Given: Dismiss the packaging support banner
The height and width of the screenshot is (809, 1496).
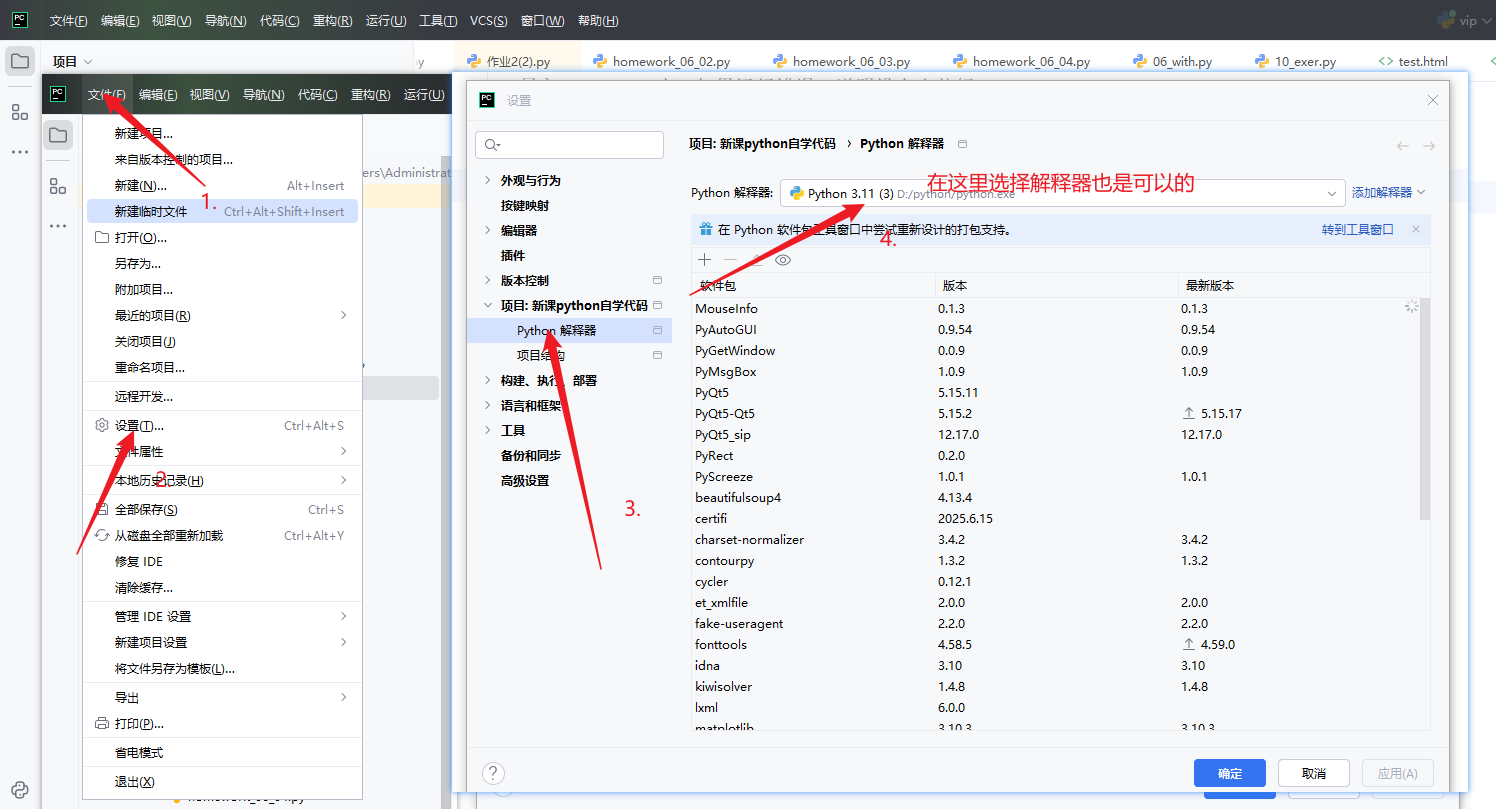Looking at the screenshot, I should coord(1416,229).
